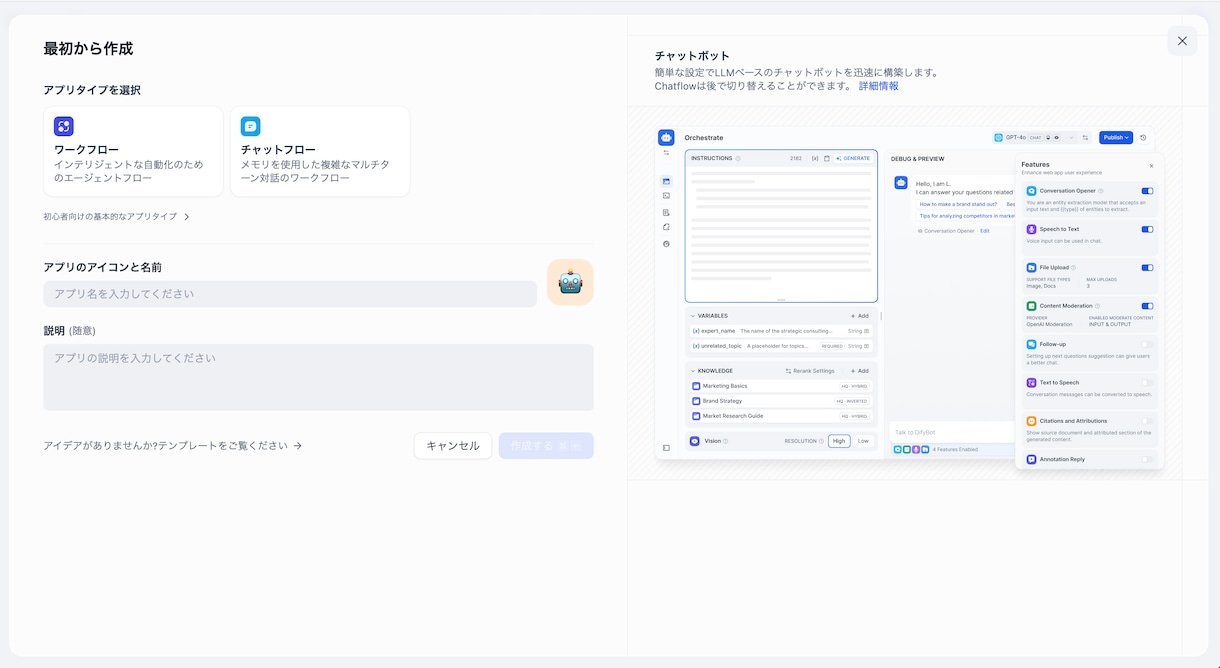This screenshot has width=1220, height=668.
Task: Enable the Citations and Attributions switch
Action: 1147,421
